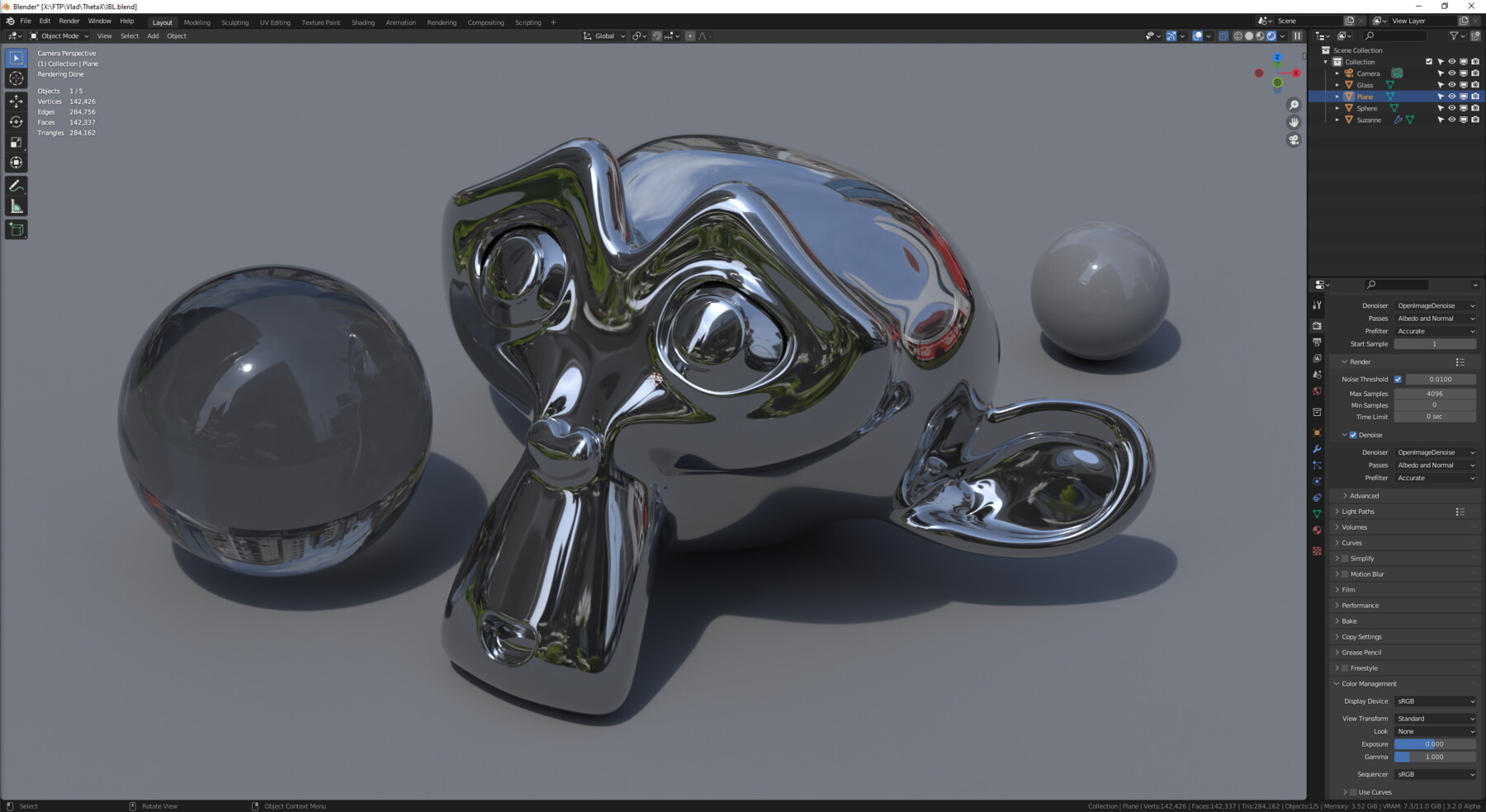Open the View Transform Standard dropdown

[x=1436, y=719]
